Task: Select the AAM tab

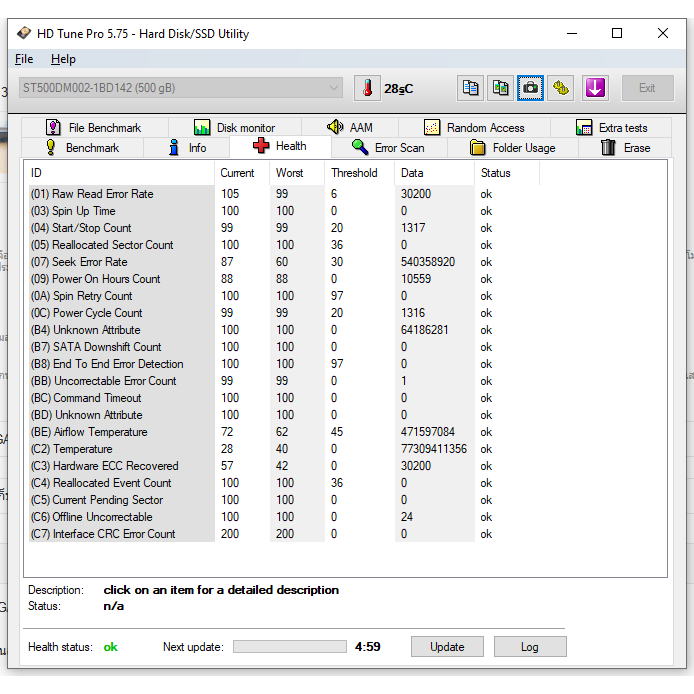Action: [x=350, y=128]
